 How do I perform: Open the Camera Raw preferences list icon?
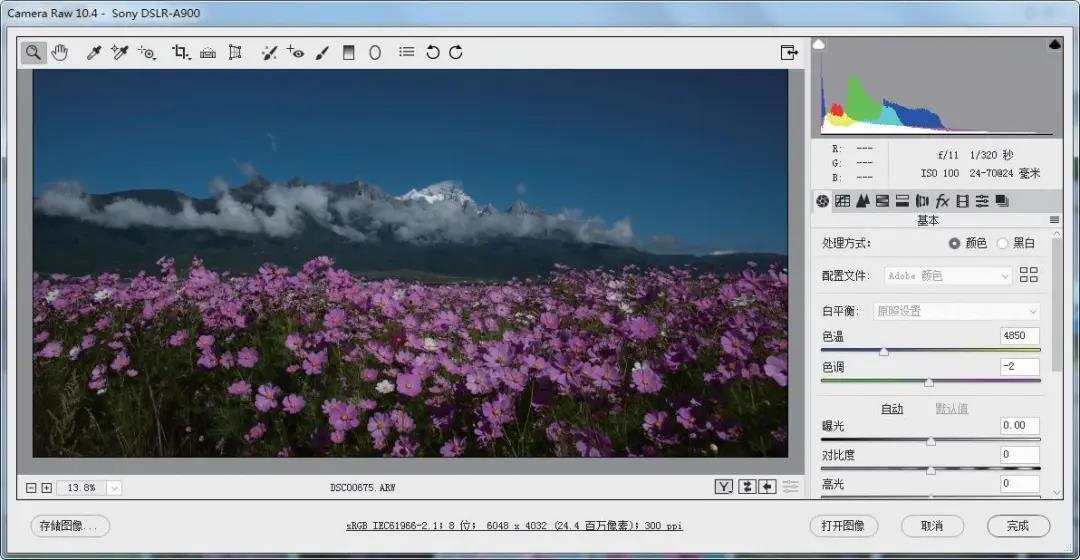(x=406, y=52)
